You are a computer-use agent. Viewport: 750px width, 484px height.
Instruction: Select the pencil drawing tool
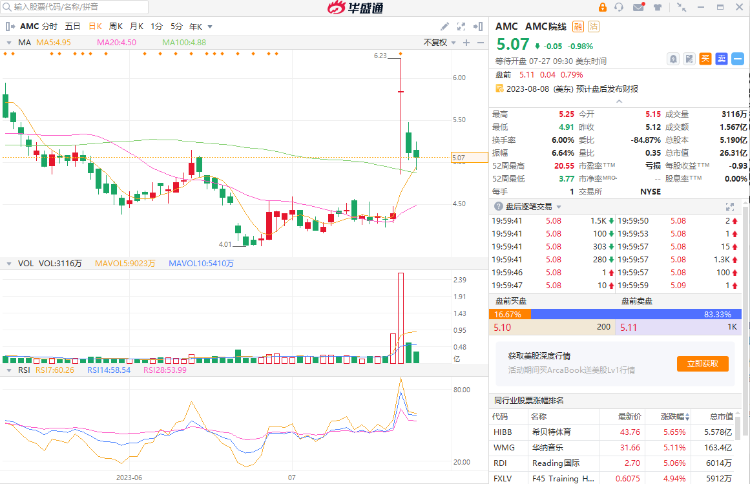pyautogui.click(x=444, y=26)
